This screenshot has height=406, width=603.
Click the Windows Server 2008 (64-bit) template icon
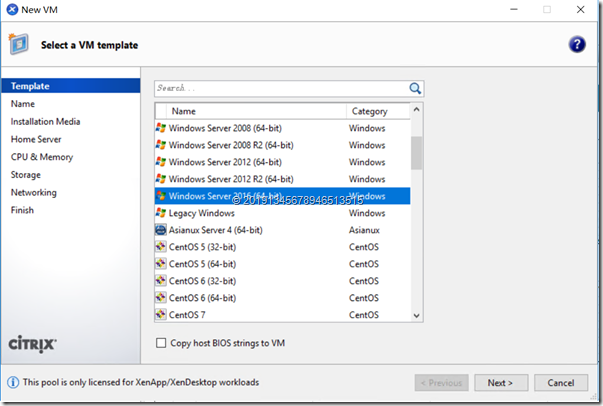[161, 128]
